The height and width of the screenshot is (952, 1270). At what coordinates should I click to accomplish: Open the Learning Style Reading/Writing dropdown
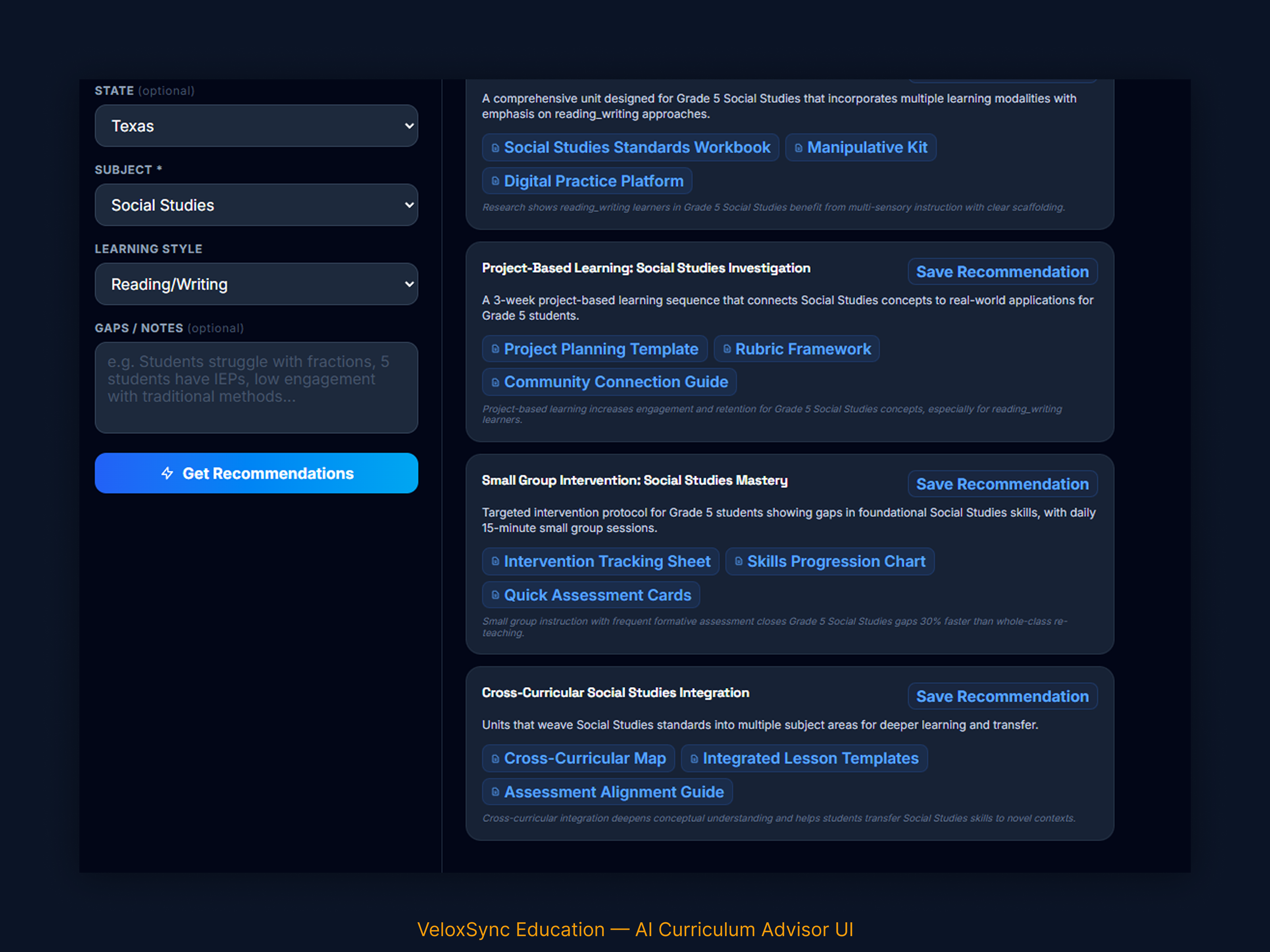click(x=256, y=284)
